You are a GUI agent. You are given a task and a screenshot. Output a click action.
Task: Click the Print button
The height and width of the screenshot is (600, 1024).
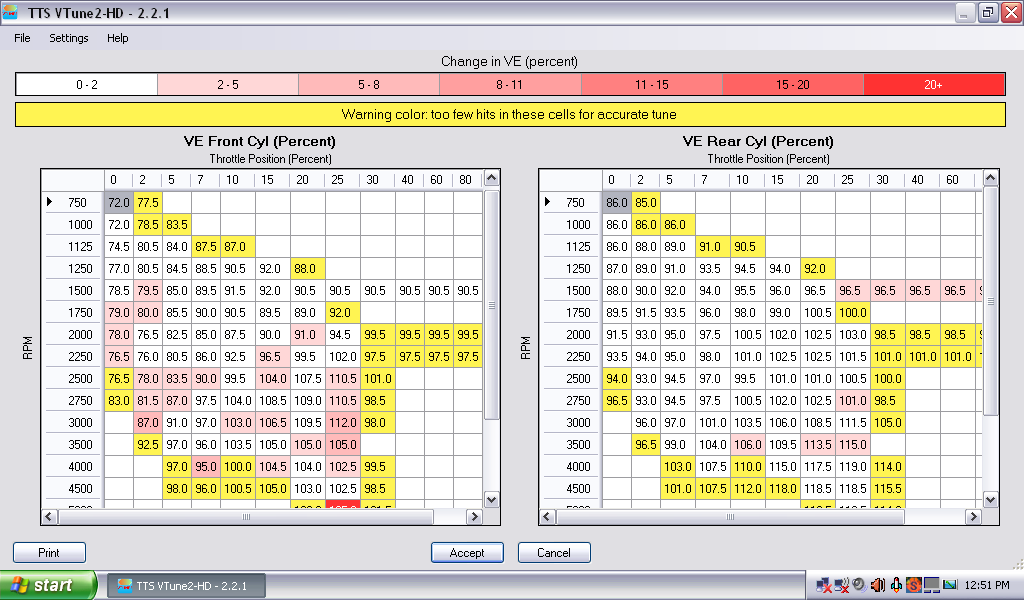point(49,552)
